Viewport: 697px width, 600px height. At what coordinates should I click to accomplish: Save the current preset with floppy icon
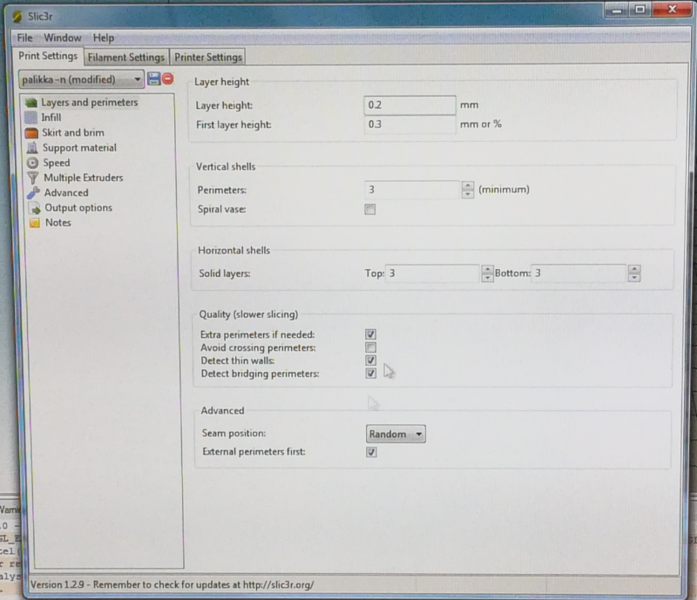coord(153,79)
